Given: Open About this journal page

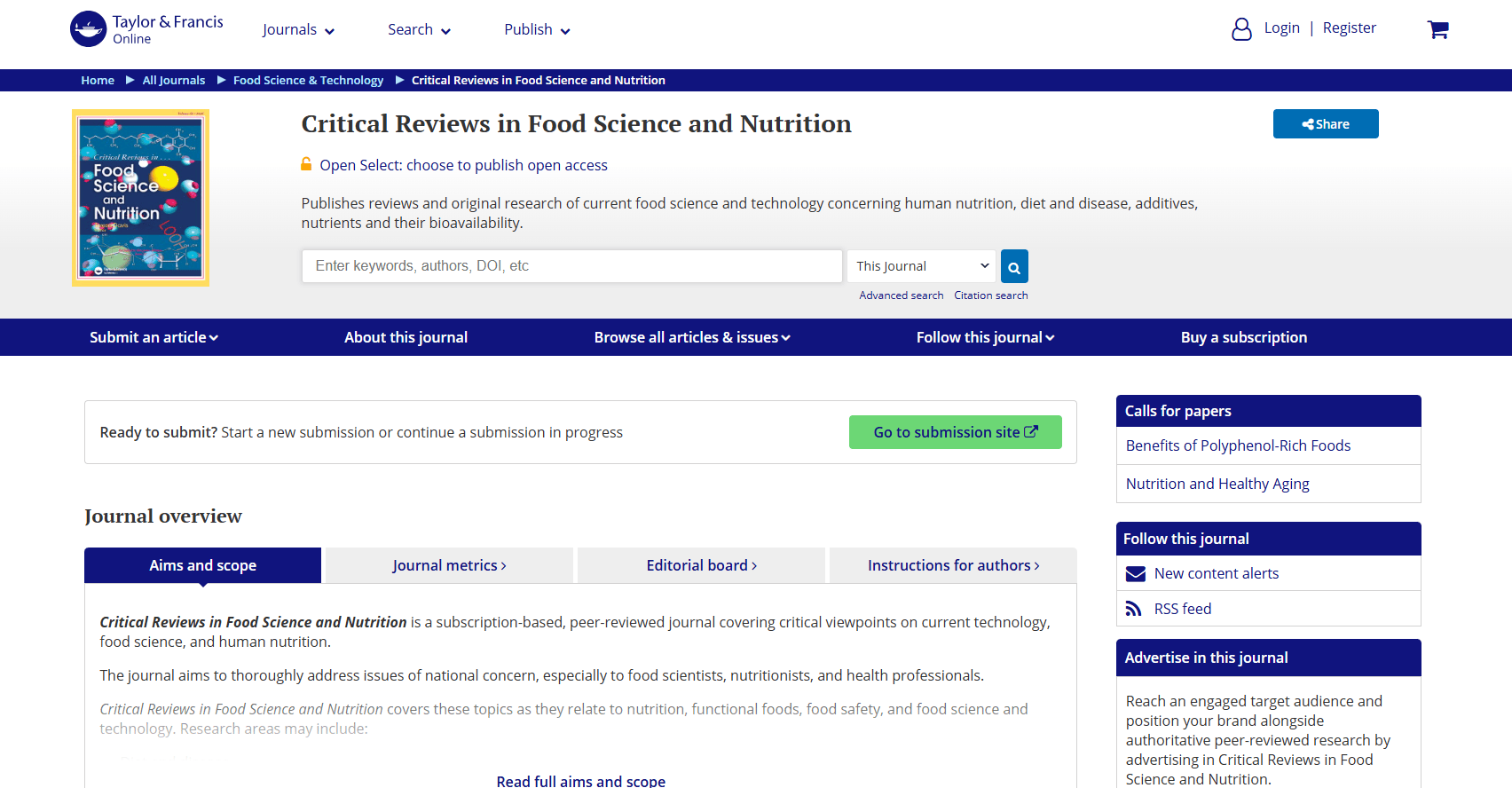Looking at the screenshot, I should [406, 337].
